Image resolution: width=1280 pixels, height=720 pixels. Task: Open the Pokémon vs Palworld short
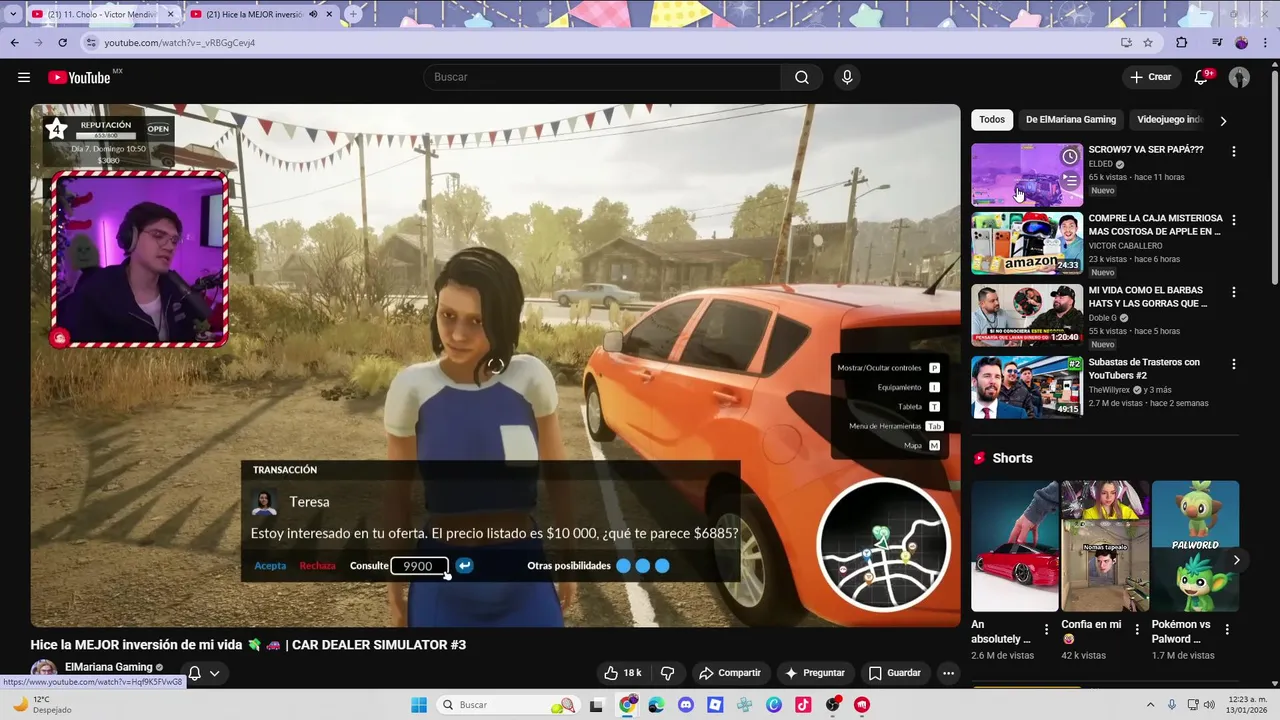coord(1195,546)
